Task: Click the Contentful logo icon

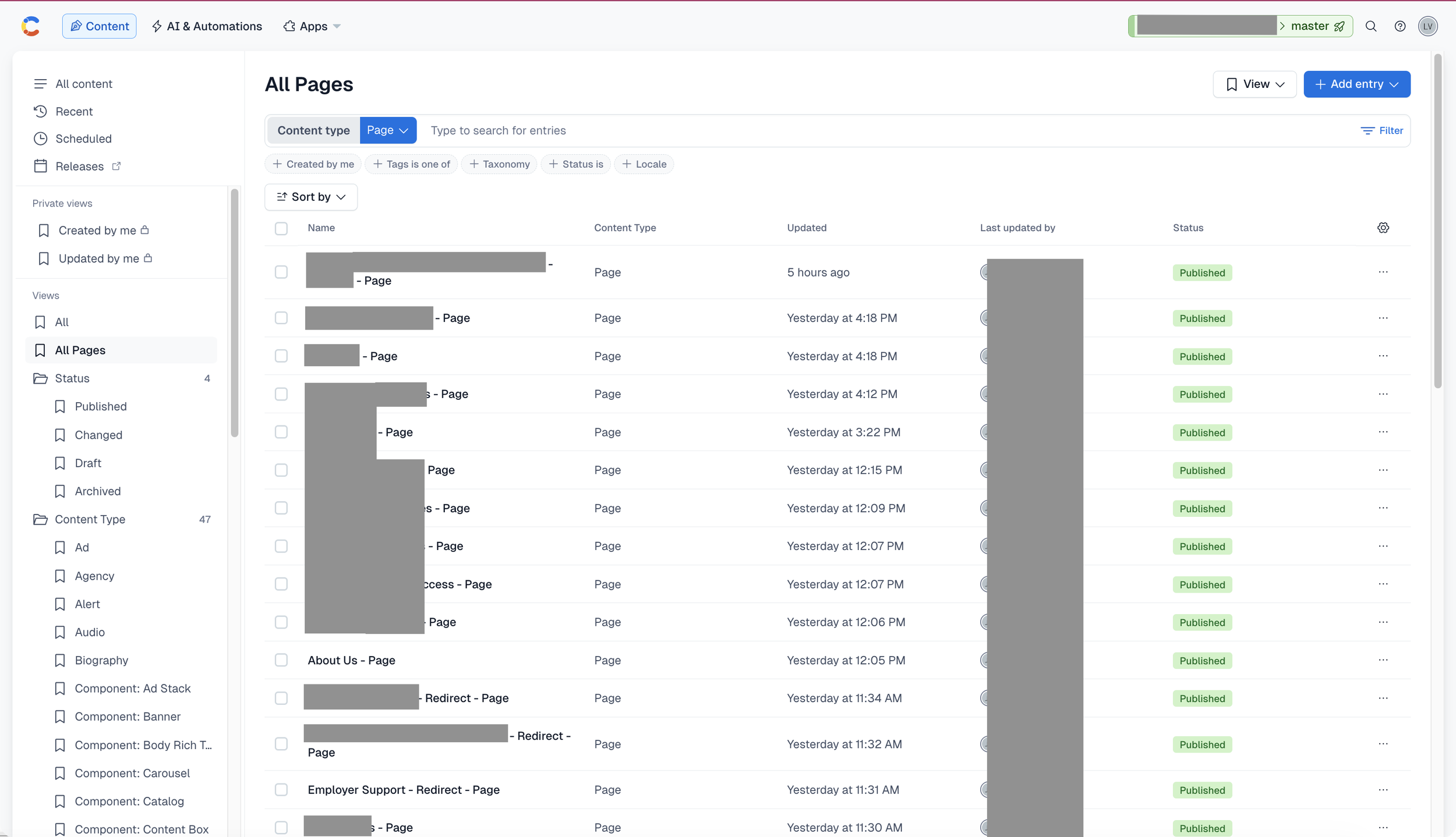Action: [x=31, y=26]
